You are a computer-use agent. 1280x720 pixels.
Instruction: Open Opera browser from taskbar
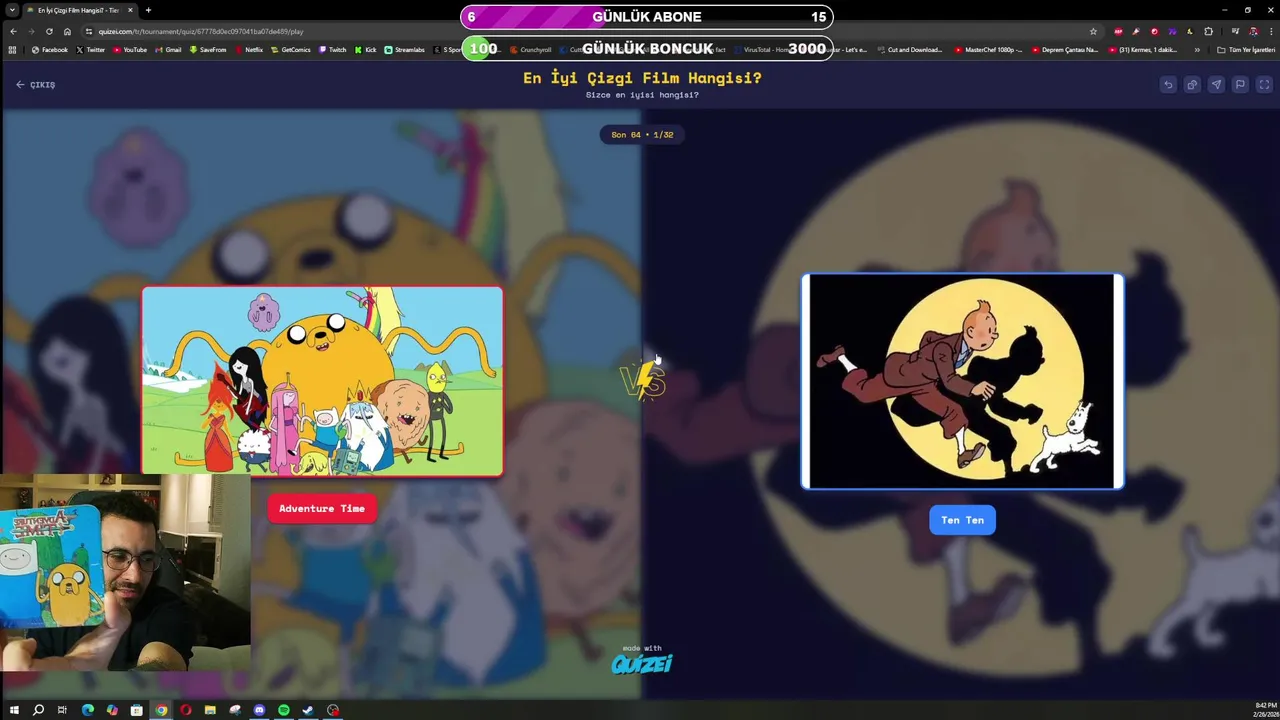(x=185, y=710)
